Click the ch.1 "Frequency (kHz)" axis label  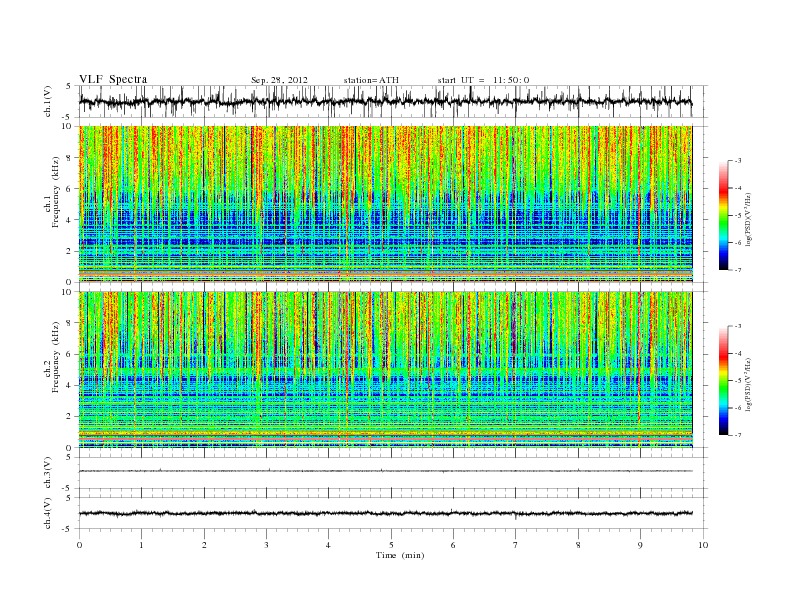point(55,192)
